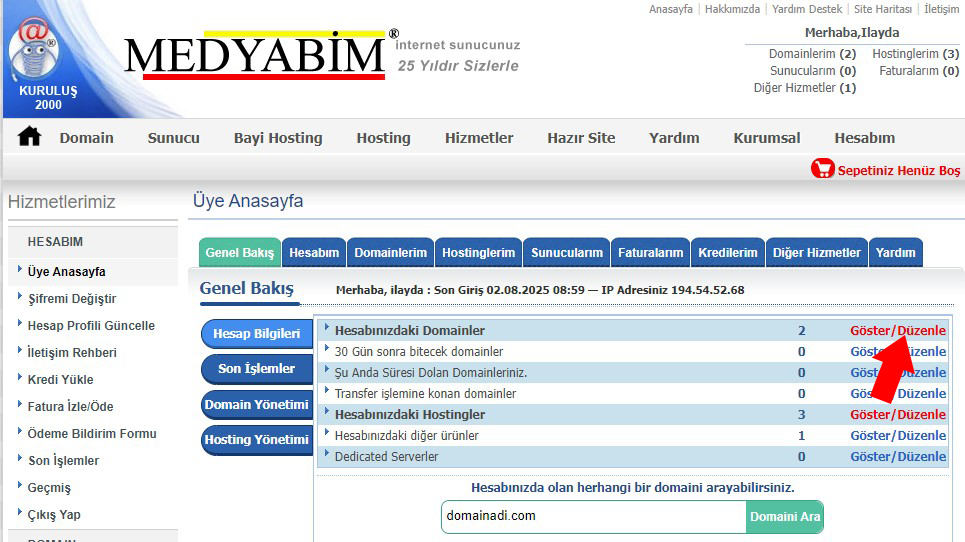
Task: Click Domainlerim (2) in the account summary
Action: pyautogui.click(x=812, y=54)
